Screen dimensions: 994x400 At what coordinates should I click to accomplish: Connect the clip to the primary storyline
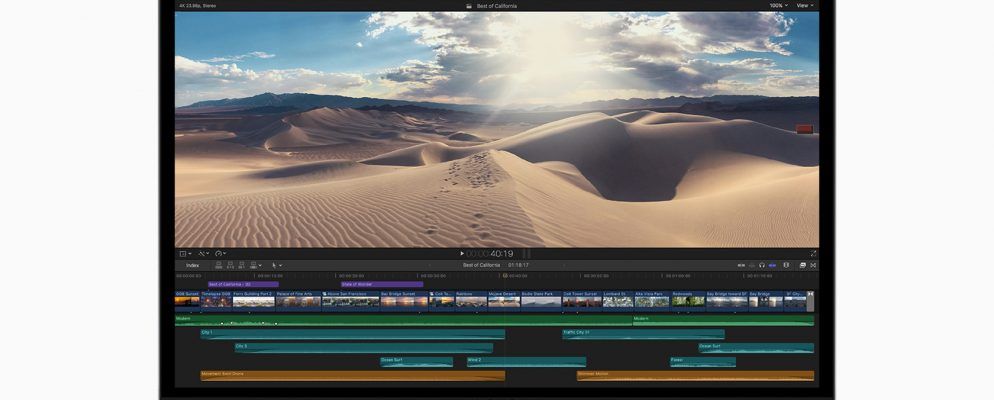coord(219,266)
